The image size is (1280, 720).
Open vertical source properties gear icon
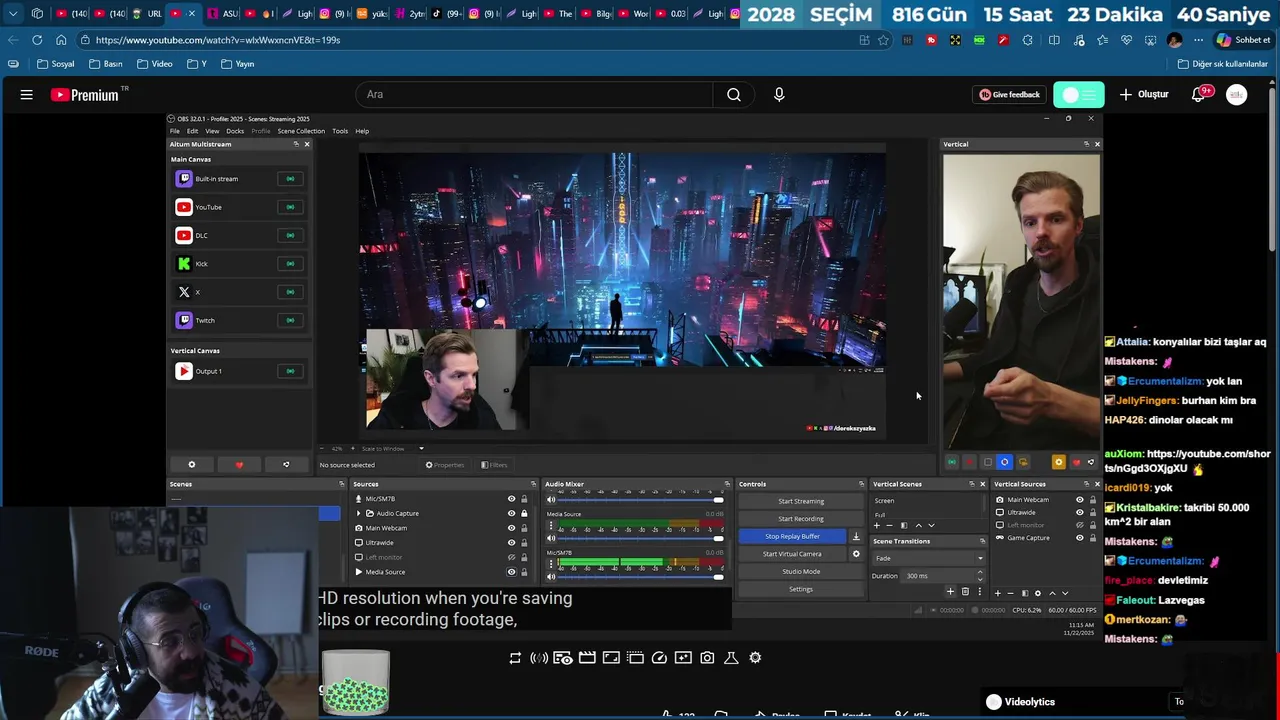(1037, 593)
